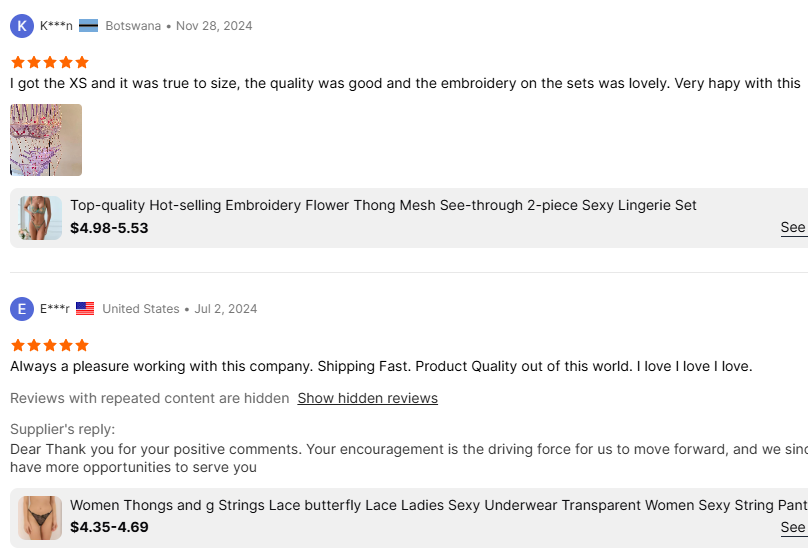
Task: Click the Botswana flag icon
Action: pos(88,26)
